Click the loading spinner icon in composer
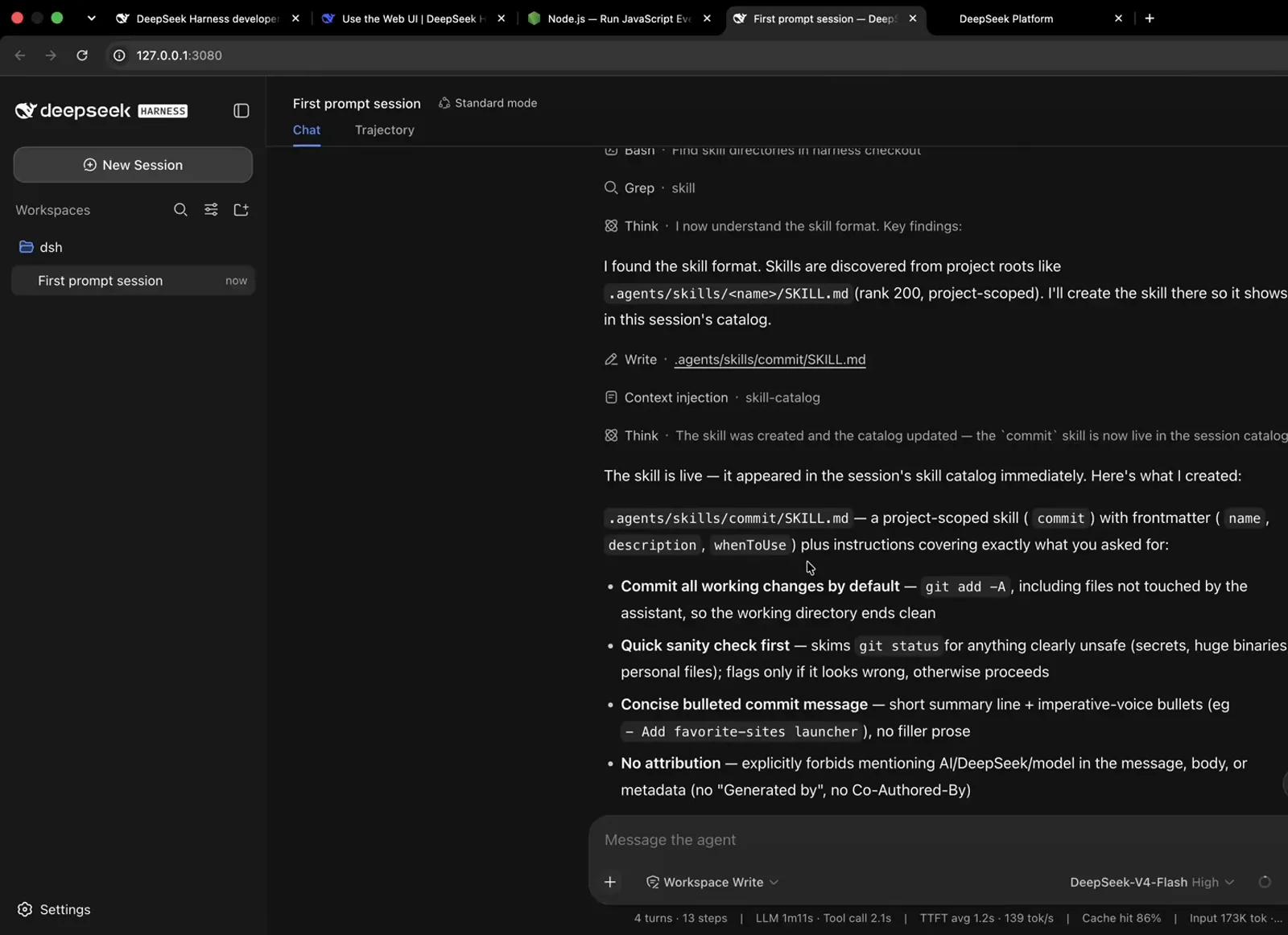The width and height of the screenshot is (1288, 935). 1265,883
